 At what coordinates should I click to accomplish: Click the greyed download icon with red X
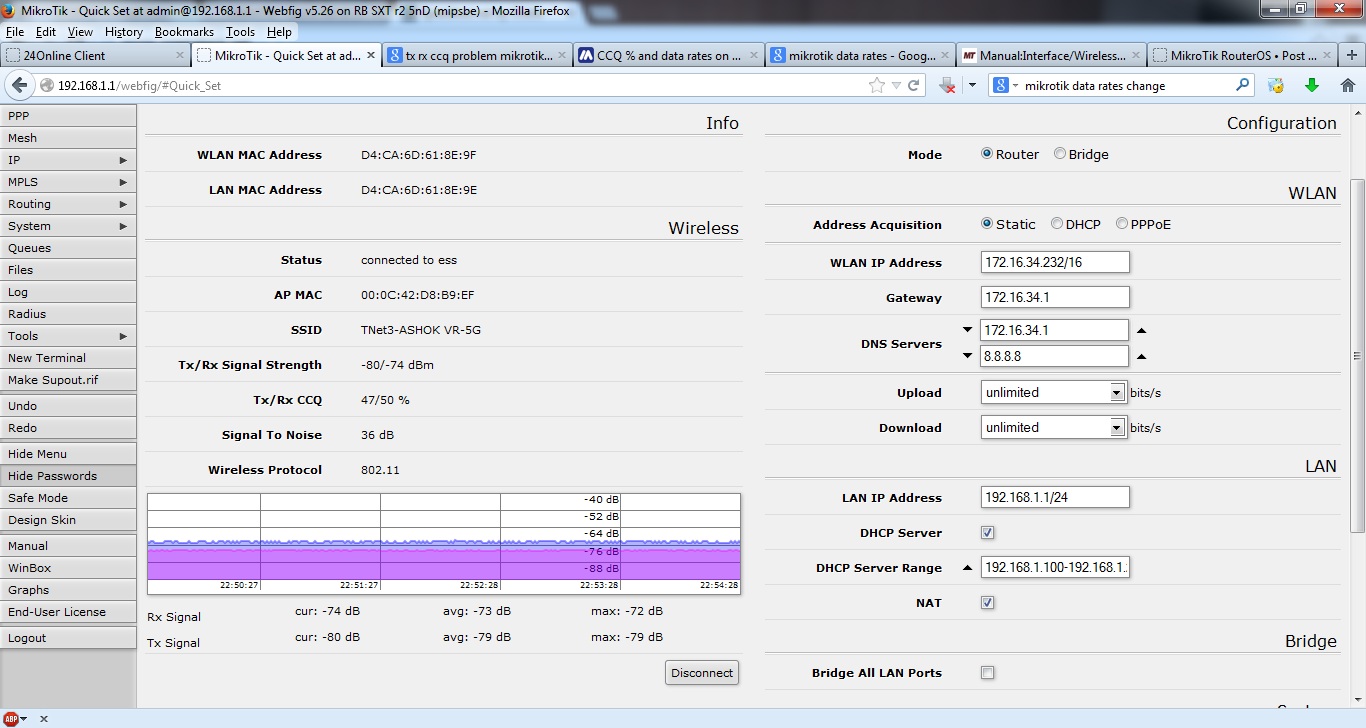947,85
